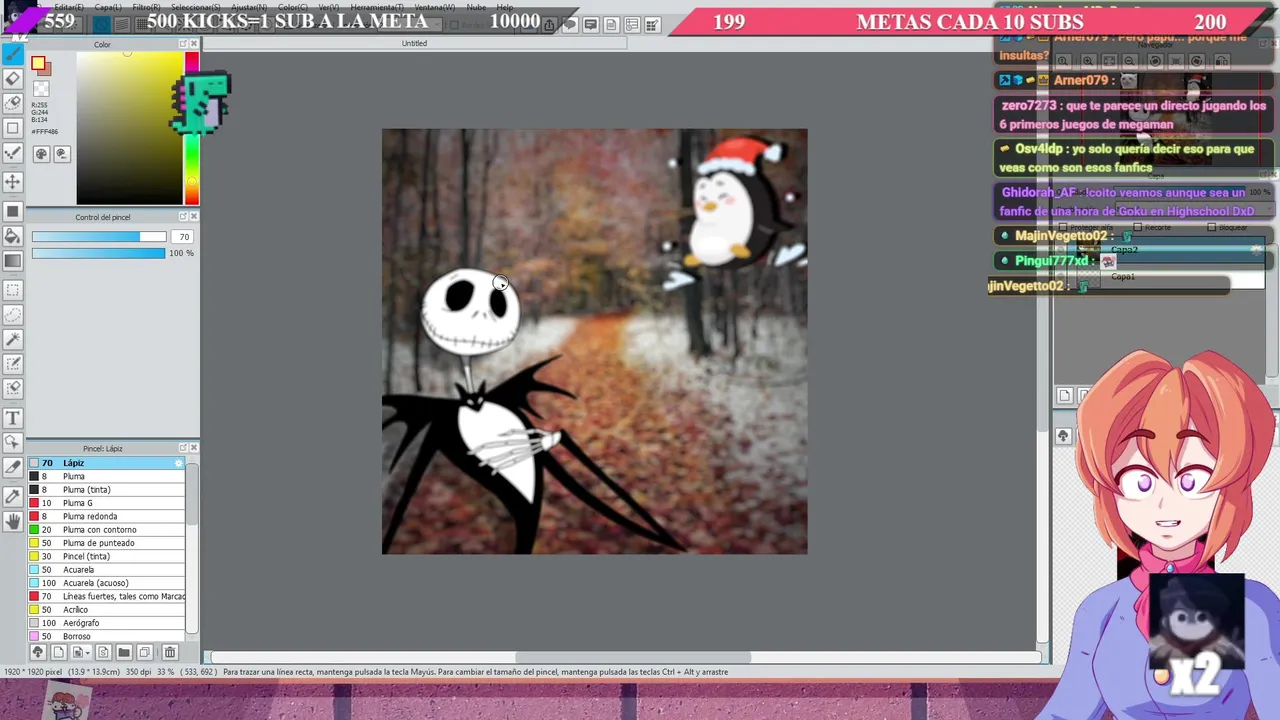Screen dimensions: 1280x720
Task: Close the Control del pincel panel
Action: [x=194, y=217]
